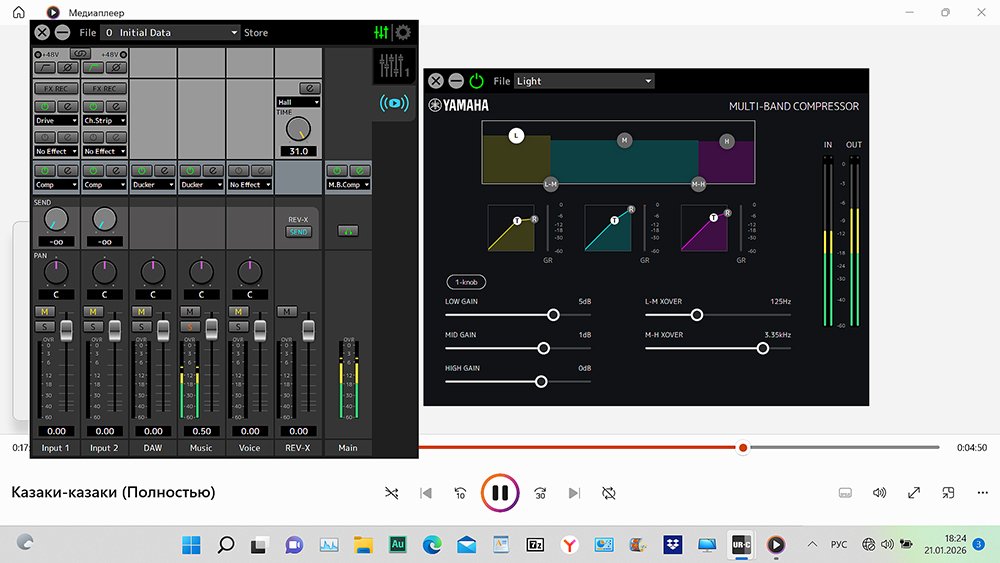Open media player more options menu
Image resolution: width=1000 pixels, height=563 pixels.
click(983, 492)
